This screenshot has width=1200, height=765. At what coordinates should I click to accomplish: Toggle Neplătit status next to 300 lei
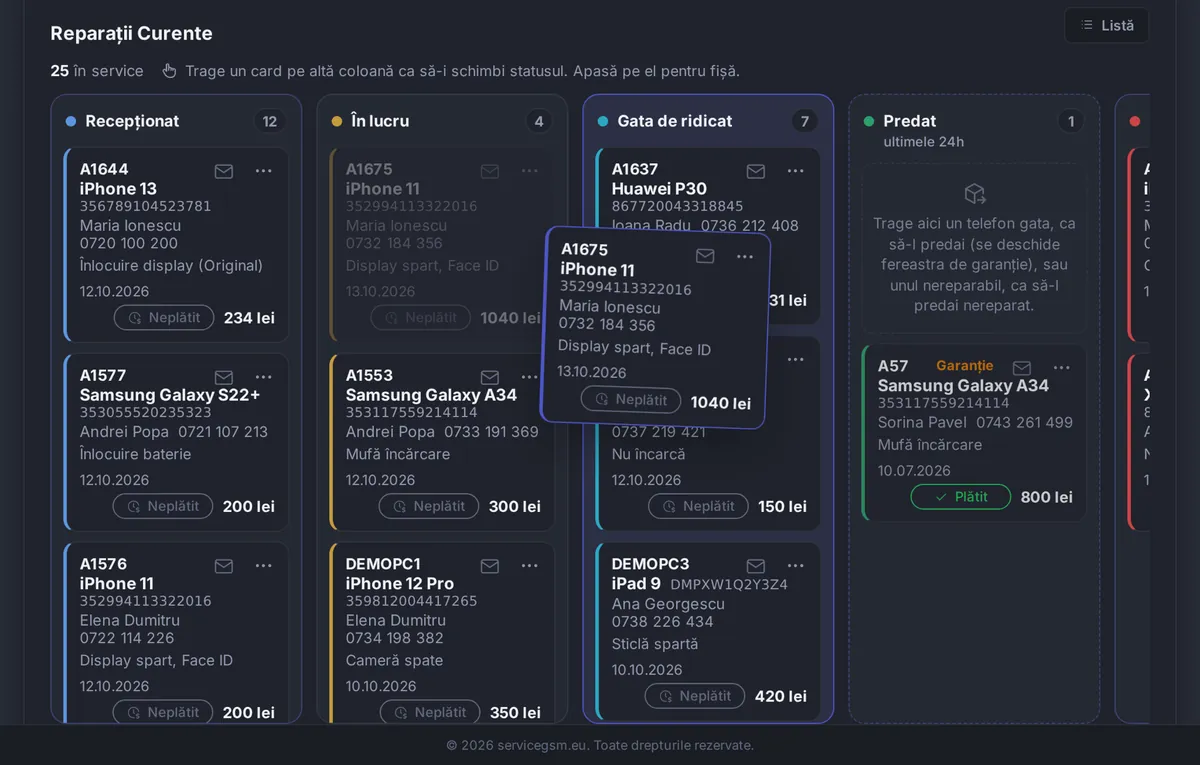(429, 506)
